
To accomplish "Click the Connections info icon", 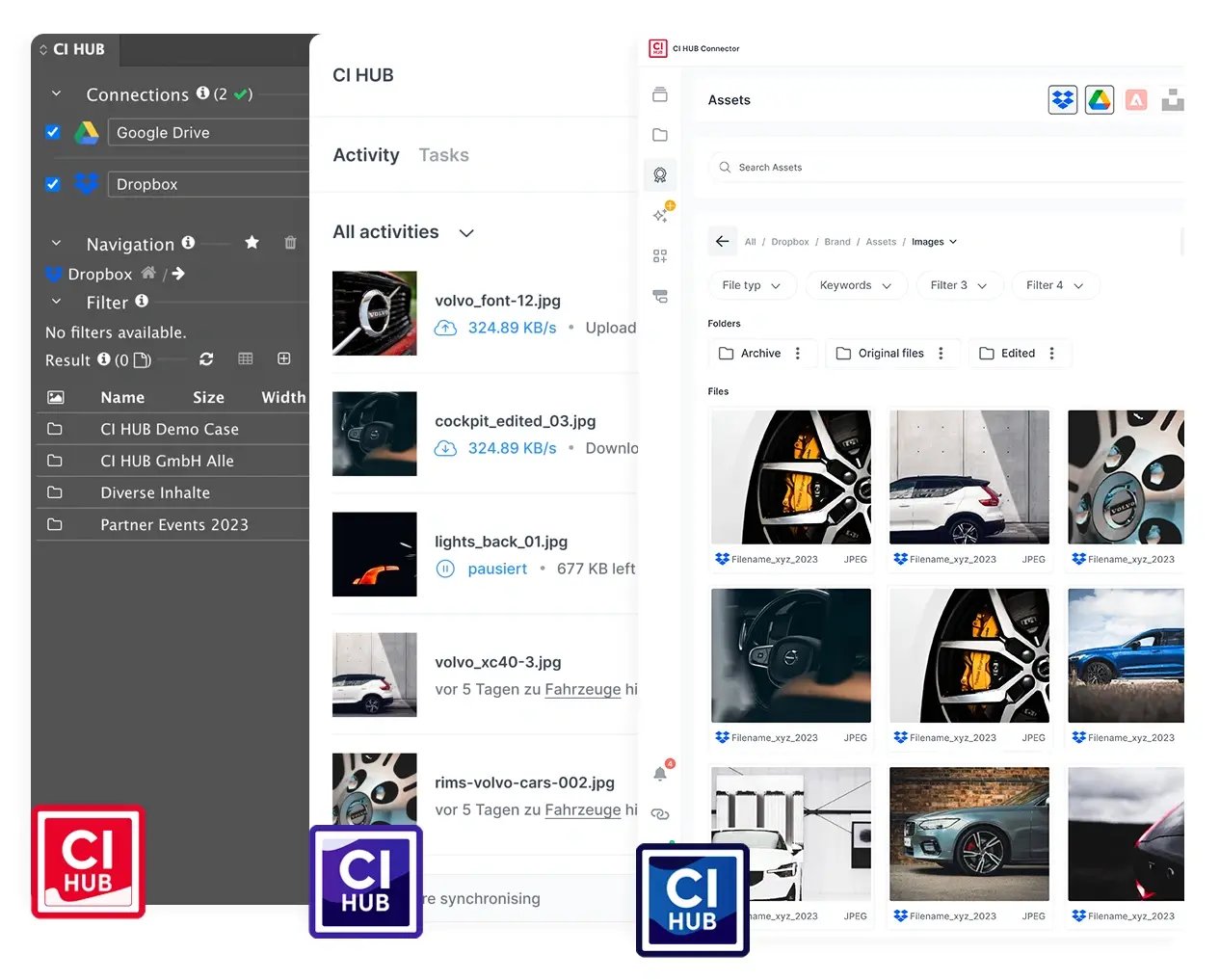I will click(x=202, y=93).
